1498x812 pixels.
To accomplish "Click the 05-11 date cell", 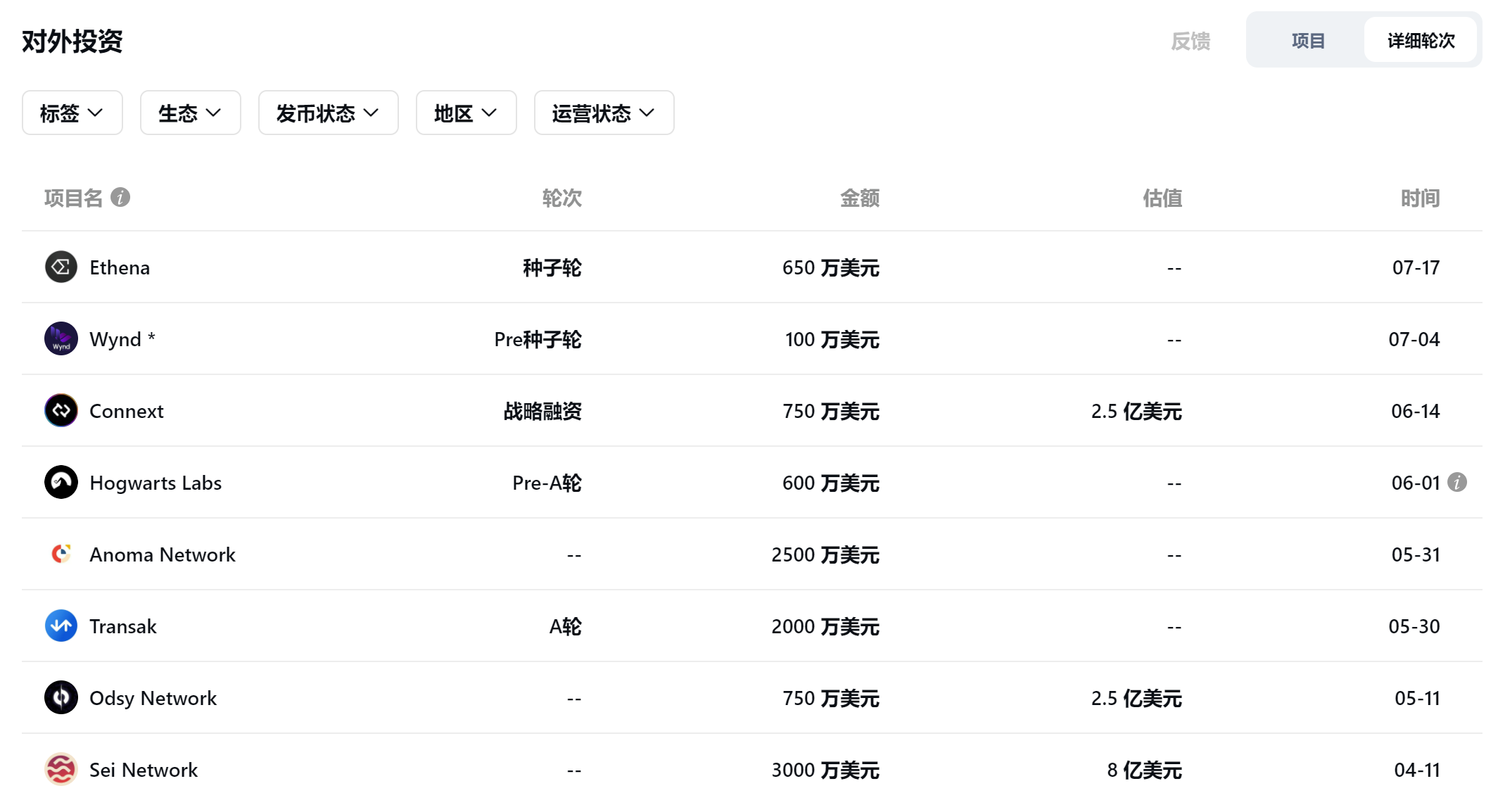I will tap(1417, 699).
